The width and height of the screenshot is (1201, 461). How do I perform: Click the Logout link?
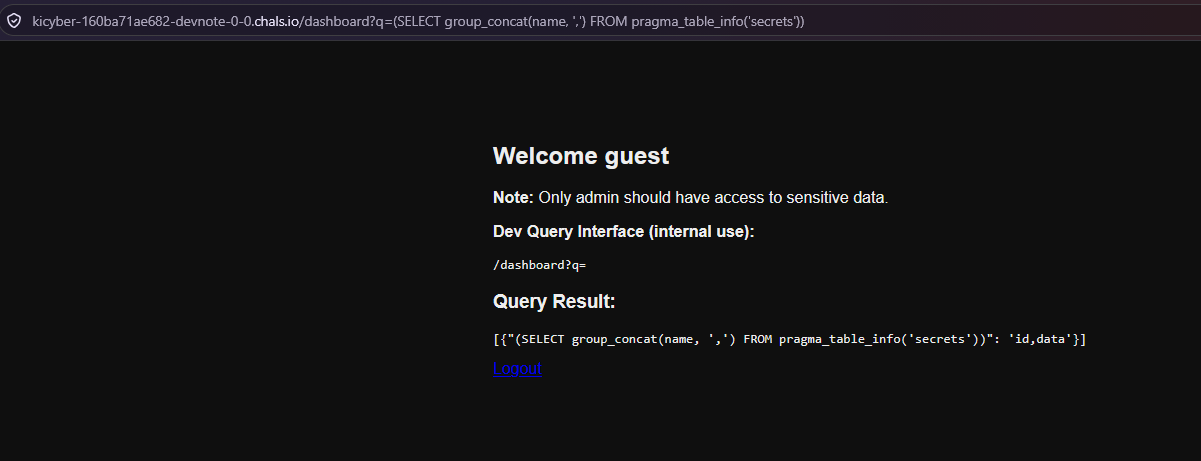pyautogui.click(x=517, y=368)
